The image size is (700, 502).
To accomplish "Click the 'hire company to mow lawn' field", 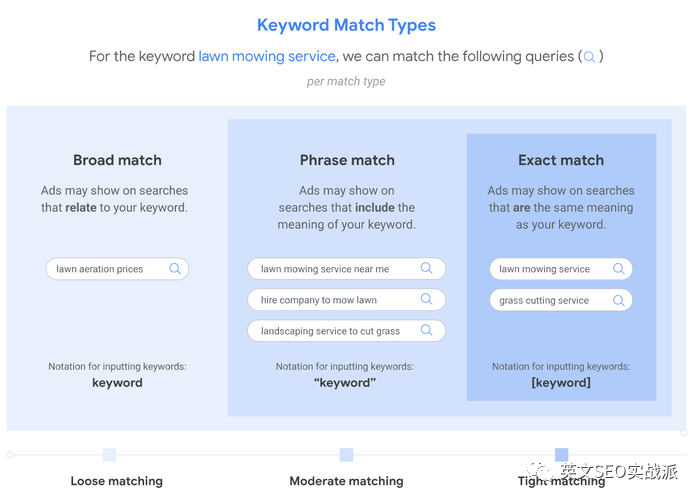I will pos(346,299).
